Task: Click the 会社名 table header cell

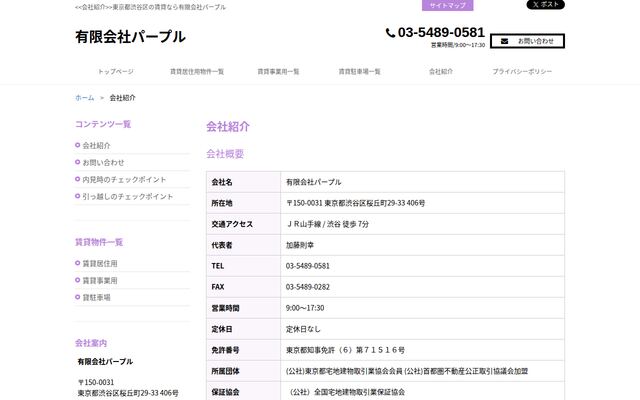Action: [244, 182]
